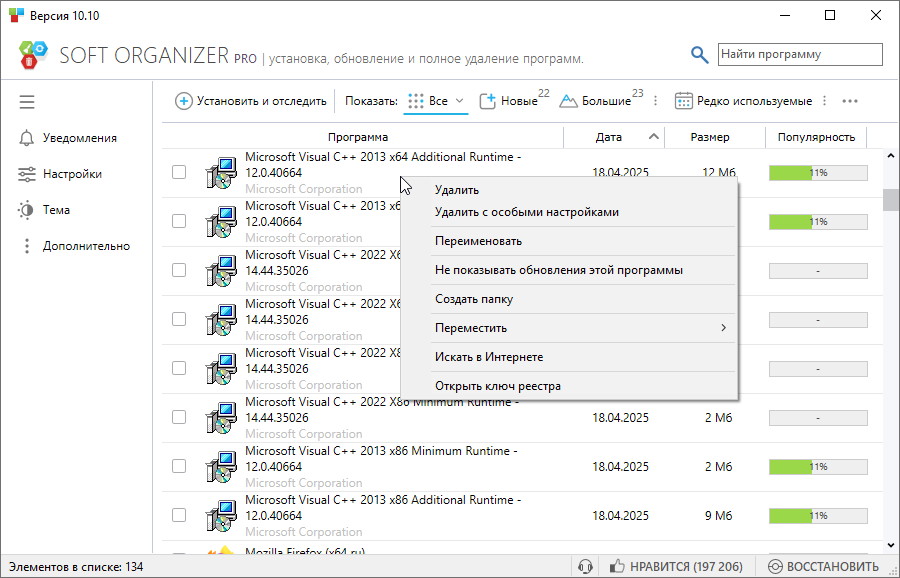Click installer icon of 2013 x86 Minimum Runtime
The height and width of the screenshot is (578, 900).
coord(222,467)
